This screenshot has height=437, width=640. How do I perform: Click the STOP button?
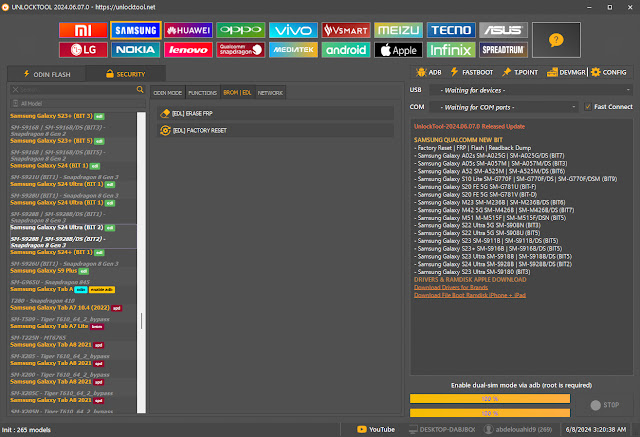[605, 405]
